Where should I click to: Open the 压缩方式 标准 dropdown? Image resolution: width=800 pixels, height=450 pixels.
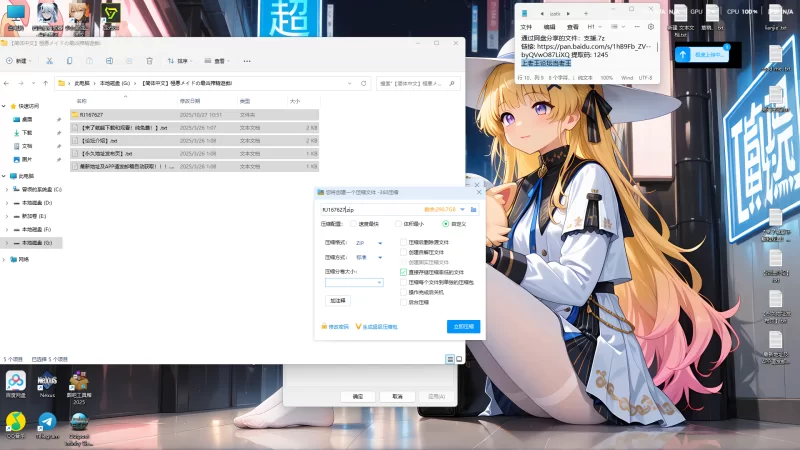click(380, 257)
